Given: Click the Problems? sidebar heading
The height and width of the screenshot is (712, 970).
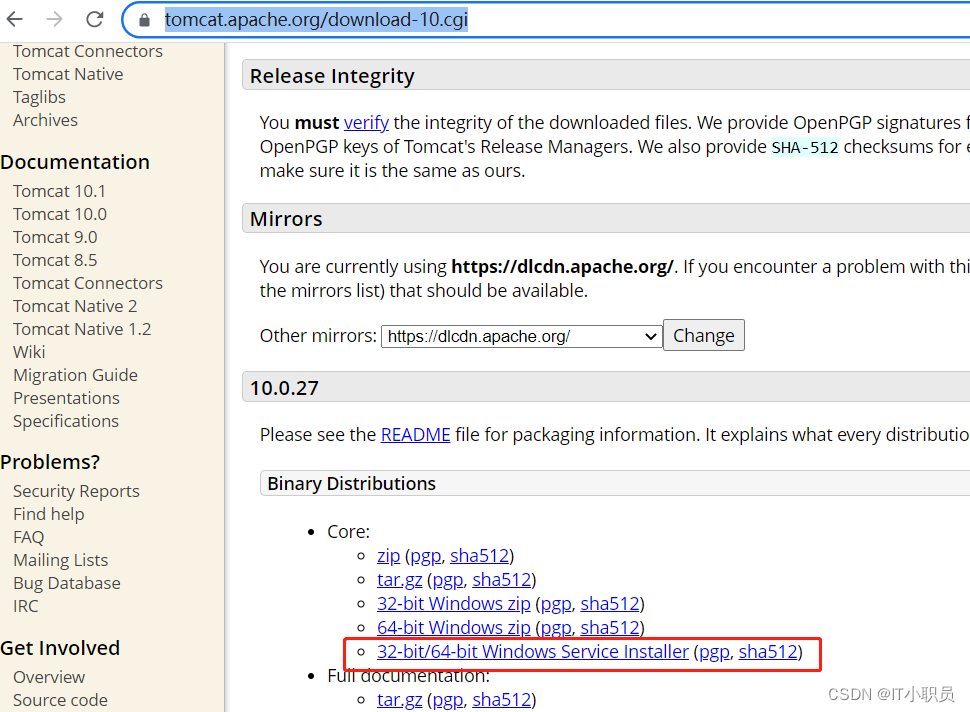Looking at the screenshot, I should (x=50, y=462).
